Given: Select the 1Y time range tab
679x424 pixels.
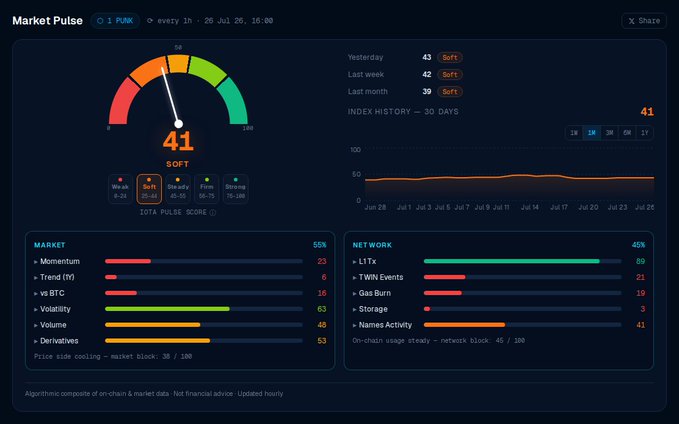Looking at the screenshot, I should point(645,133).
